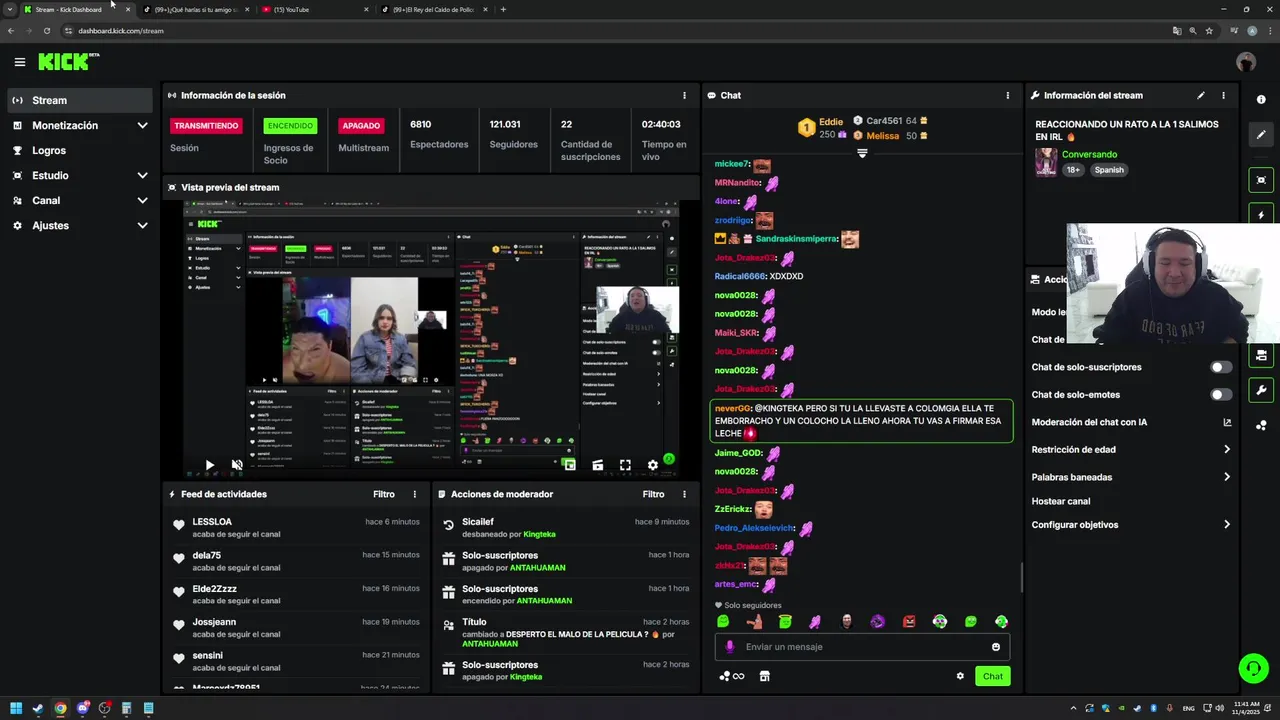Insert the pink praying hands emote
This screenshot has width=1280, height=720.
tap(815, 622)
